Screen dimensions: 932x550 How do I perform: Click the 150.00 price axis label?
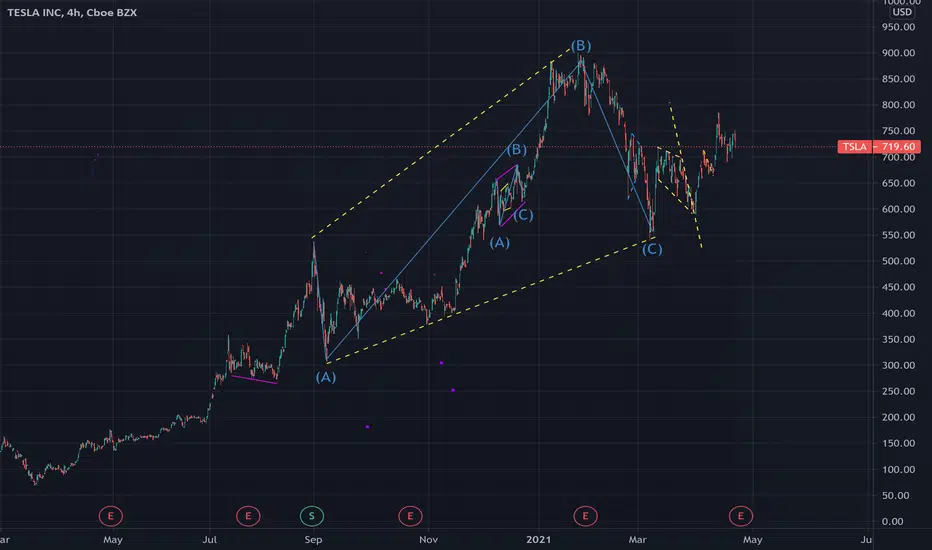pyautogui.click(x=898, y=444)
